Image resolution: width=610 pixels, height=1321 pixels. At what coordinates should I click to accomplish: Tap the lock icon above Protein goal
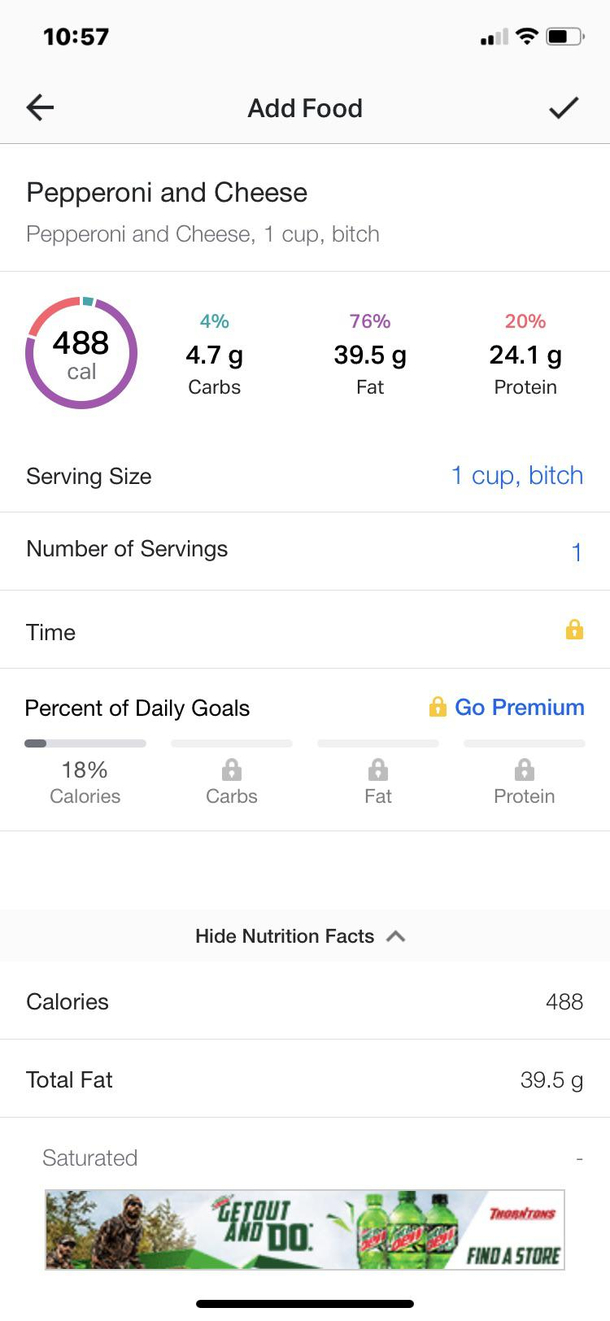pos(524,769)
